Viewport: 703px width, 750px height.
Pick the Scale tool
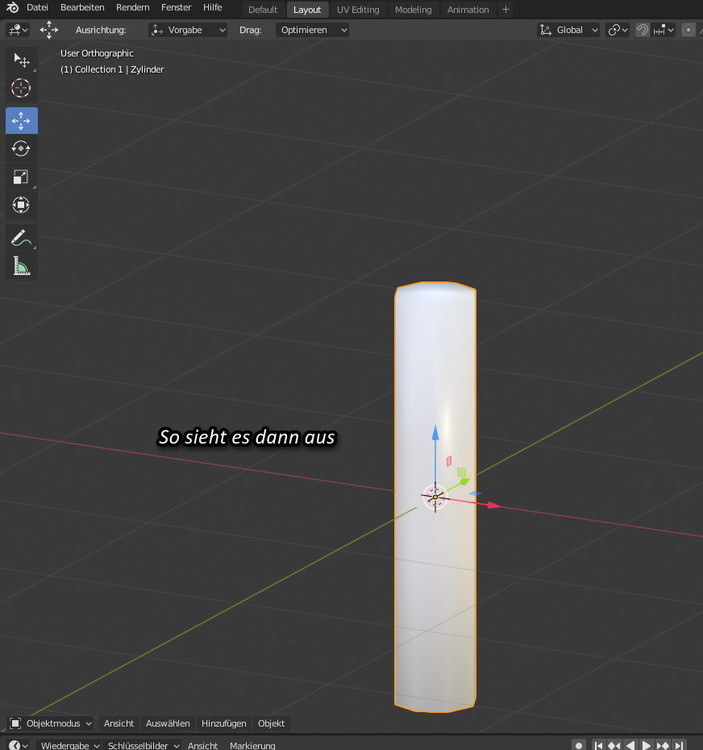(21, 177)
